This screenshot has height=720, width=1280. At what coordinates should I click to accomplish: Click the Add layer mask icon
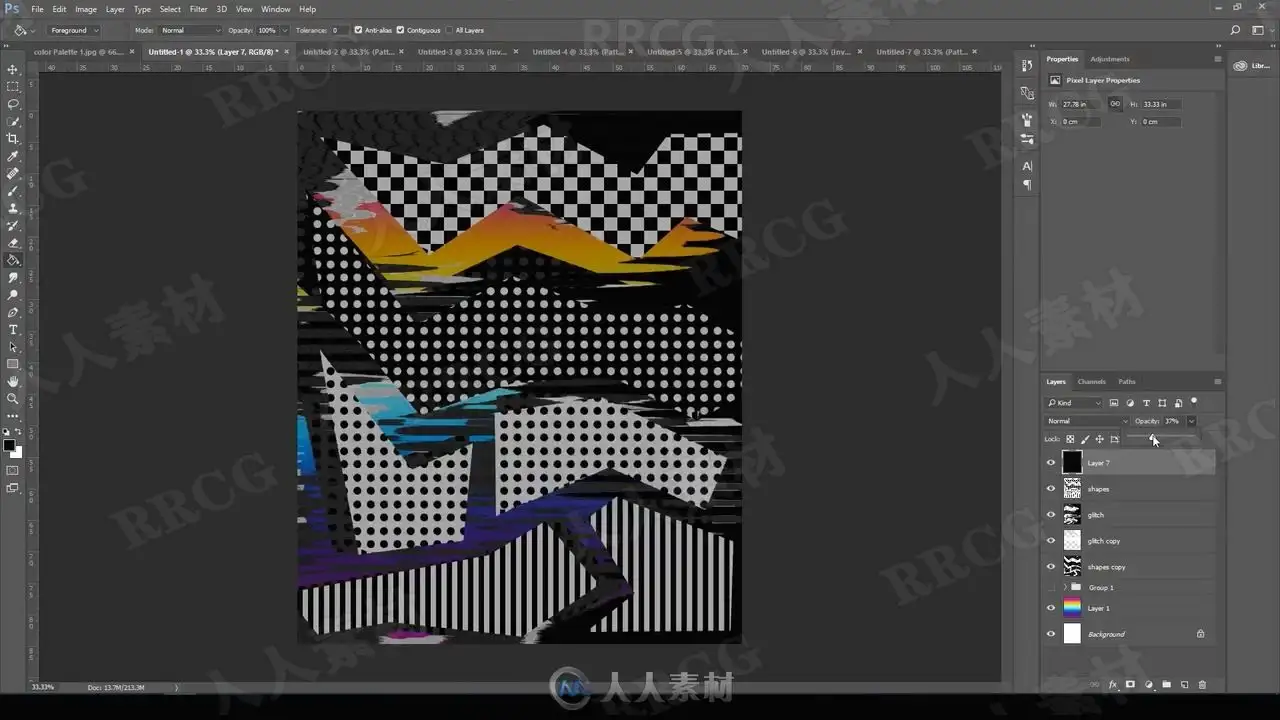point(1130,685)
